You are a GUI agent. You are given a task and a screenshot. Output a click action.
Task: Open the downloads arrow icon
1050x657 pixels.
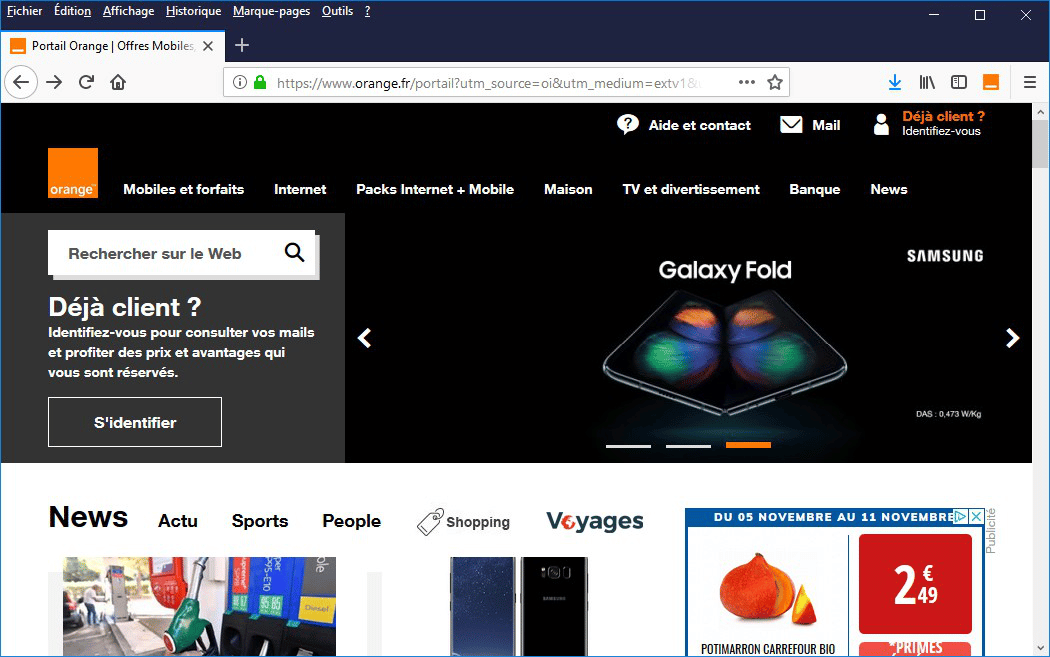[x=895, y=82]
